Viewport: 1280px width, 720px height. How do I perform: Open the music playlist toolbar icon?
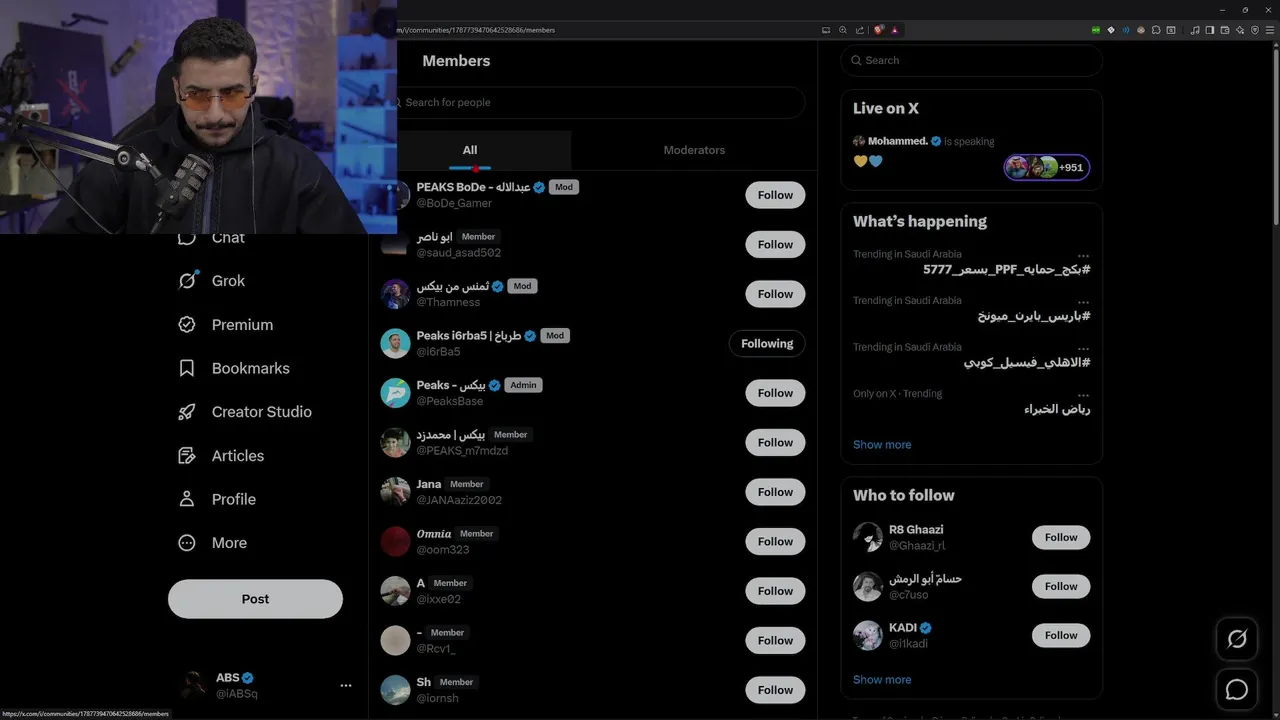[x=1195, y=30]
